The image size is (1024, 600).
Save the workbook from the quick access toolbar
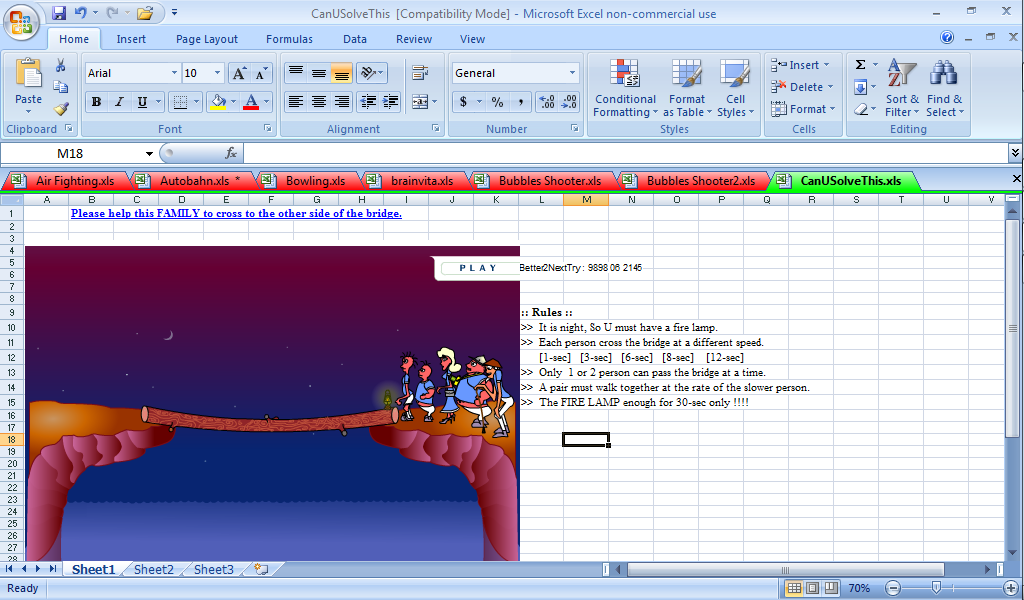(x=59, y=12)
